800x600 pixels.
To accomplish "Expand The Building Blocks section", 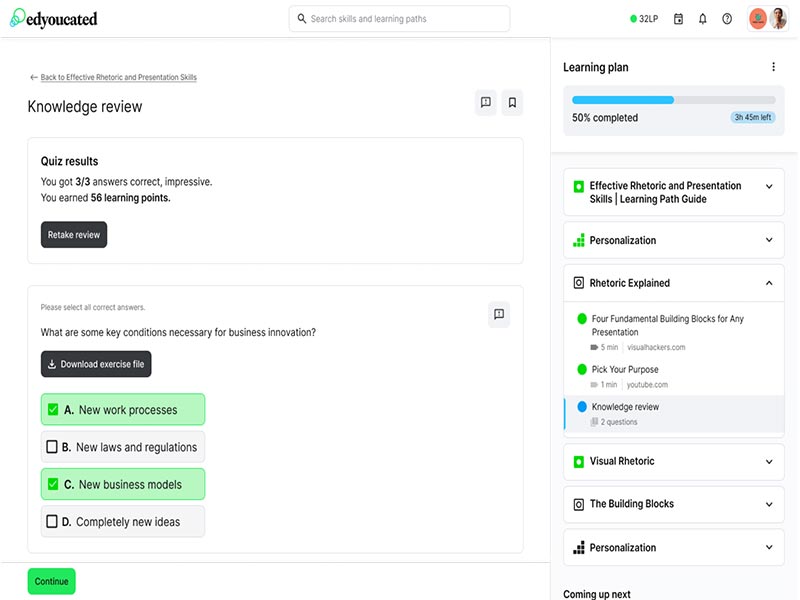I will click(x=768, y=505).
